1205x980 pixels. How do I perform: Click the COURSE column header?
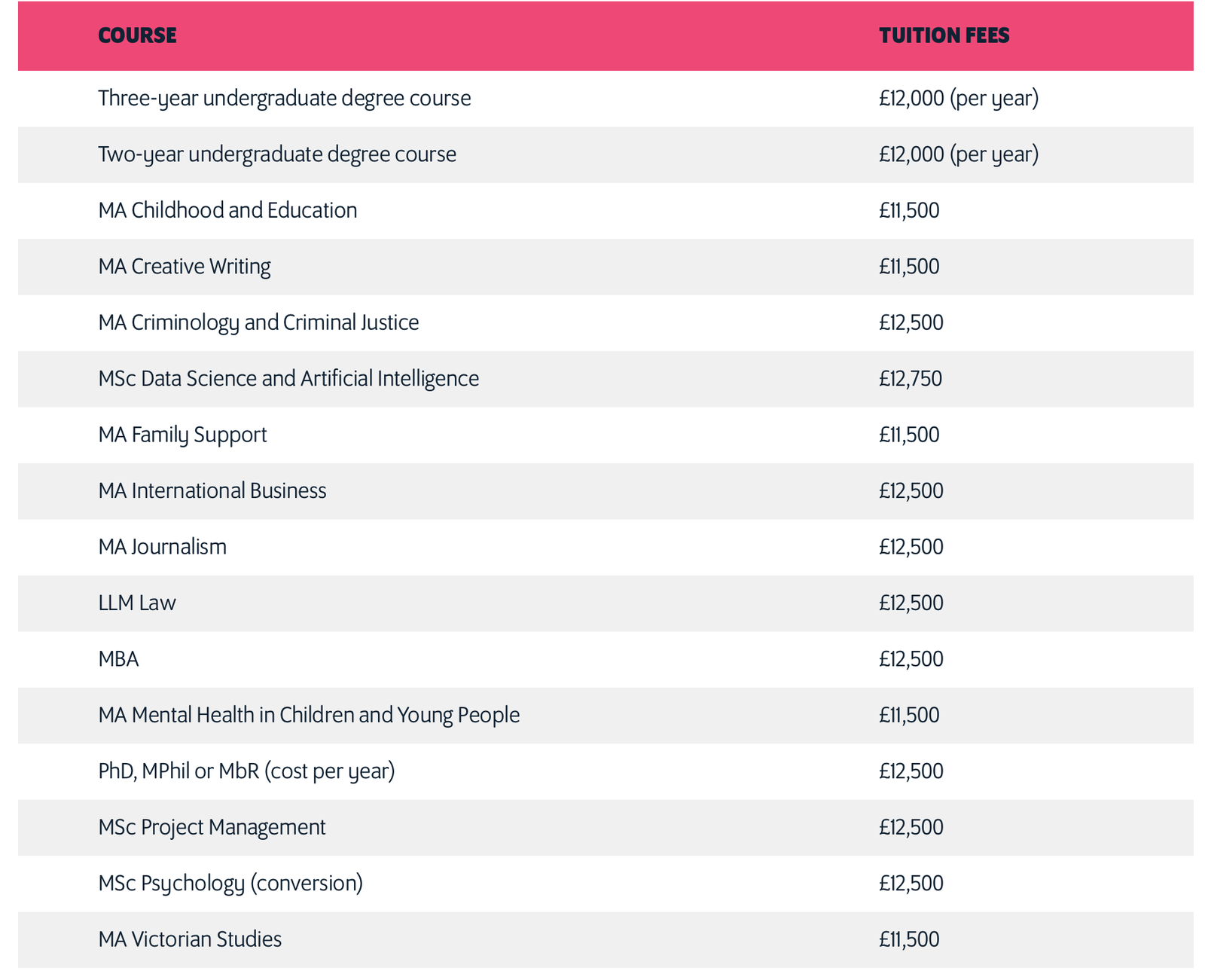137,35
